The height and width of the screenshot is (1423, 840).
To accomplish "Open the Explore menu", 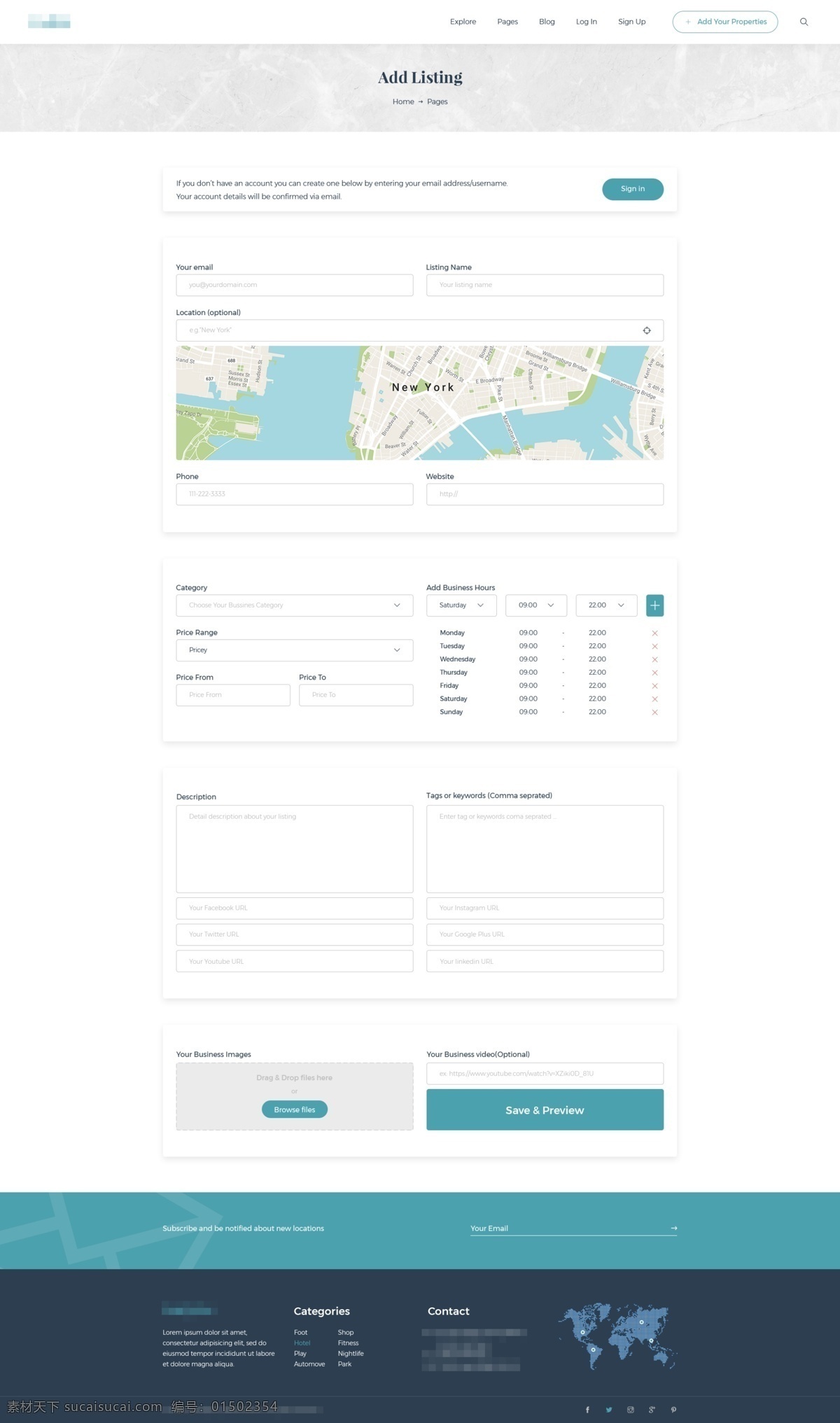I will point(463,22).
